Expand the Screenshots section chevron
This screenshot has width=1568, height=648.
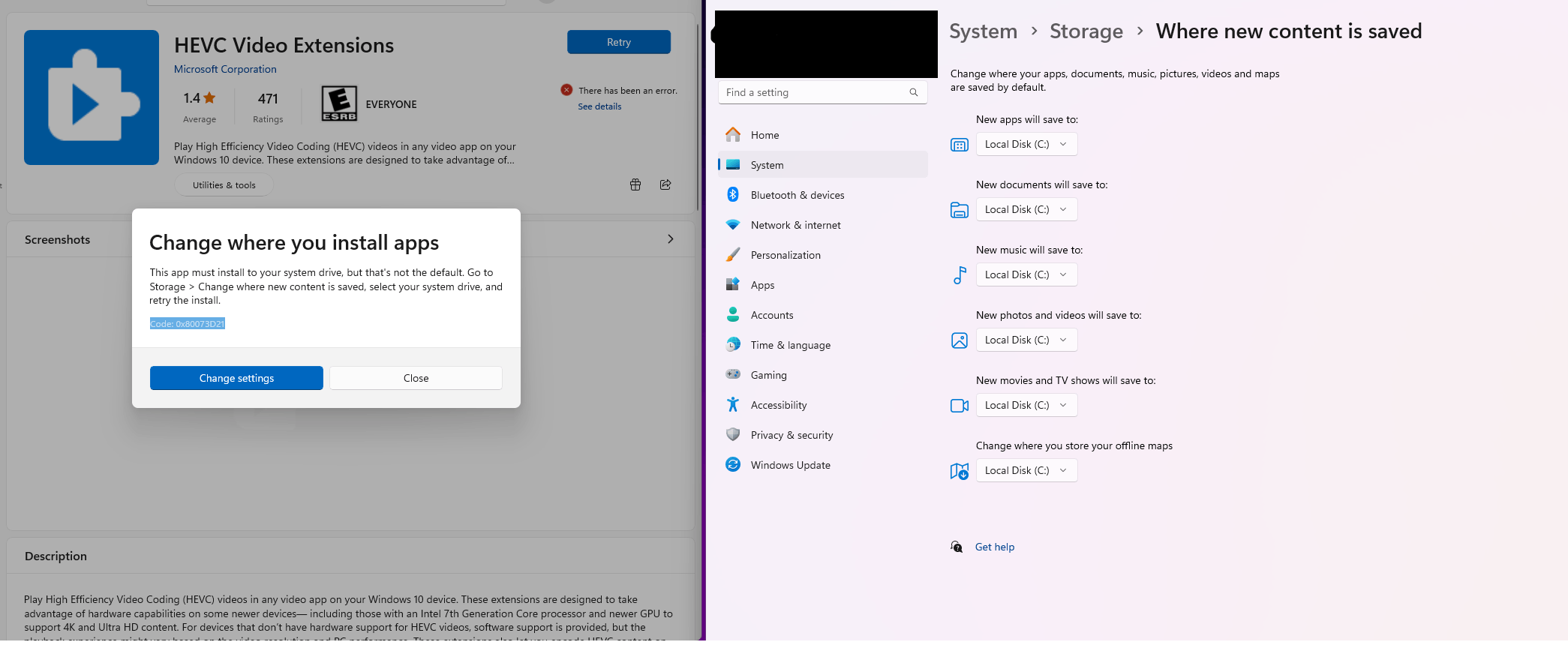(671, 239)
